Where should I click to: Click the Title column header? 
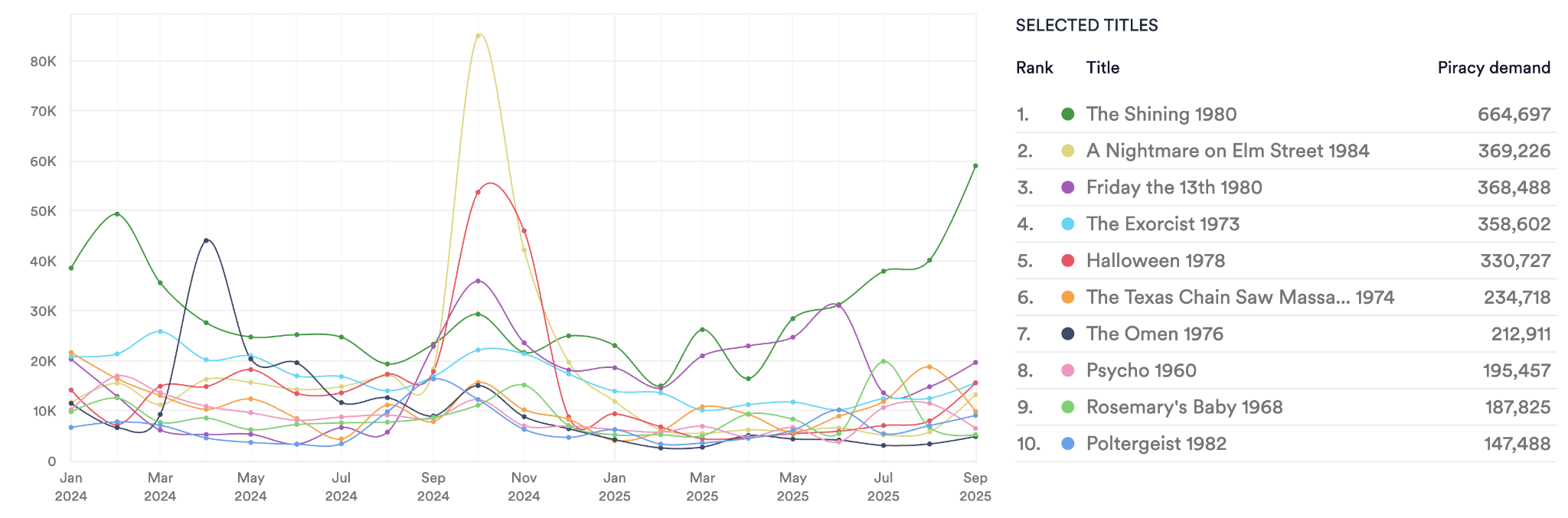1102,67
